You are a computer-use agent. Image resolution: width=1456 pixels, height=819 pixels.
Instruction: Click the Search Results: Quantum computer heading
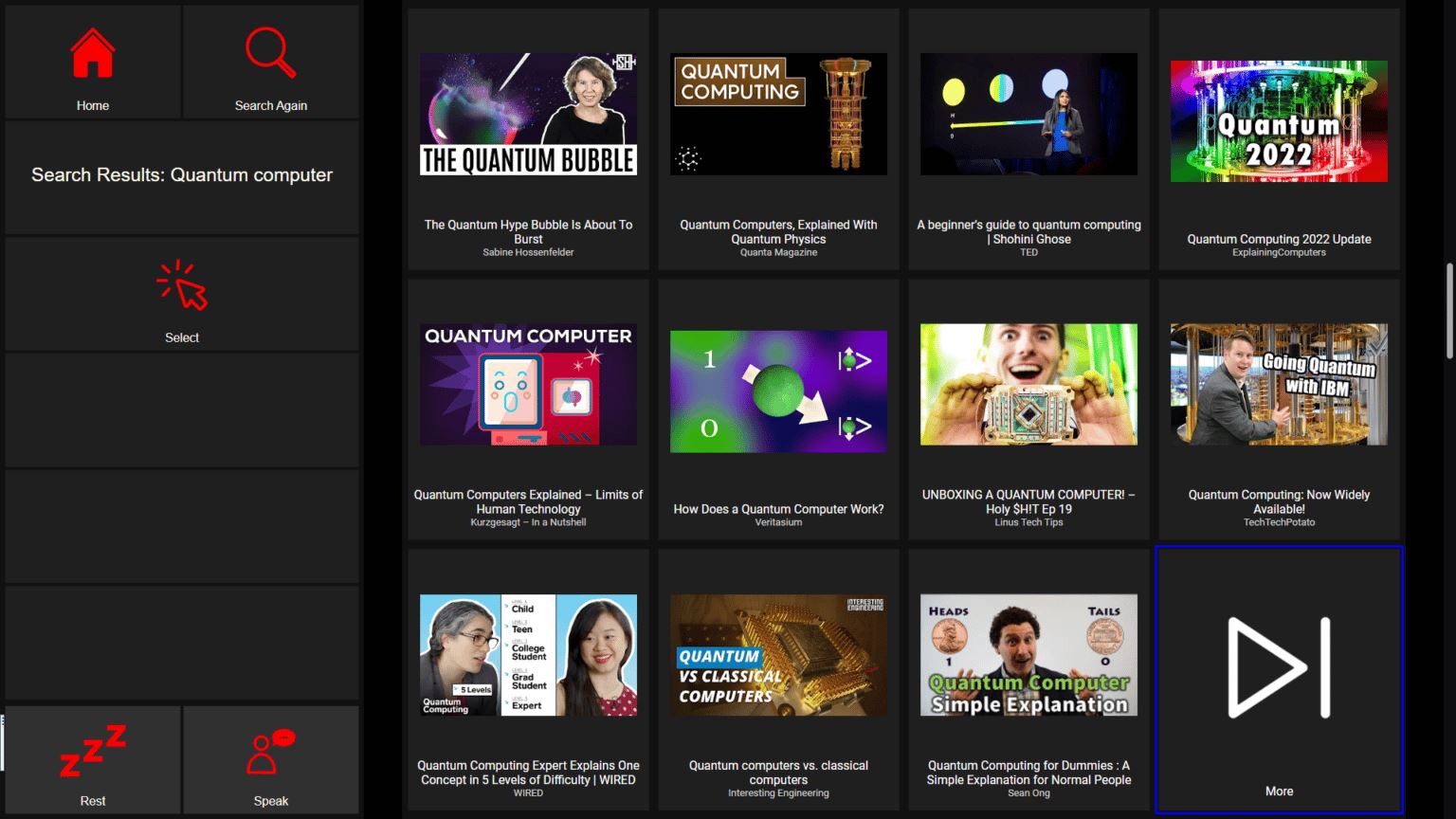click(x=182, y=175)
